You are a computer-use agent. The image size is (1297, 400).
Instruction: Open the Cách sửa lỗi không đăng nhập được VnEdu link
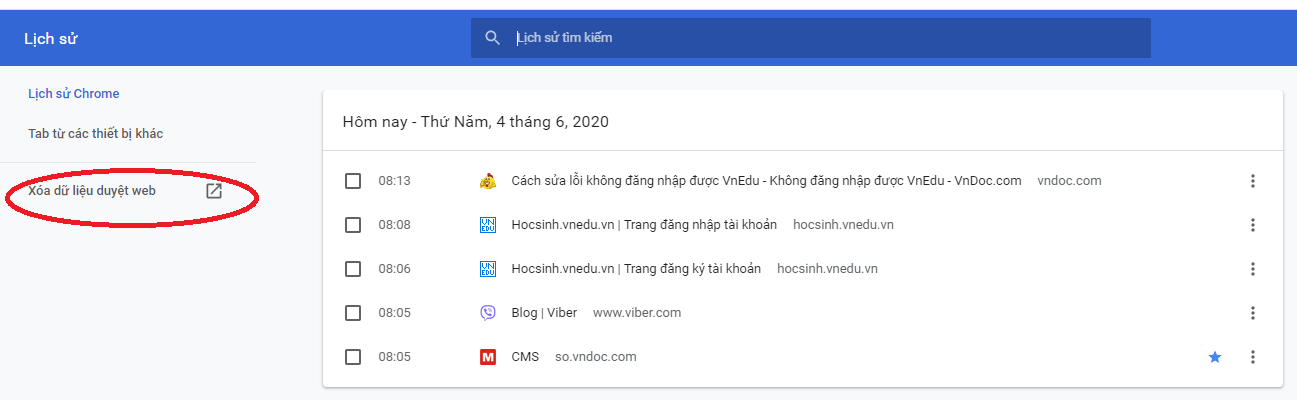coord(766,181)
